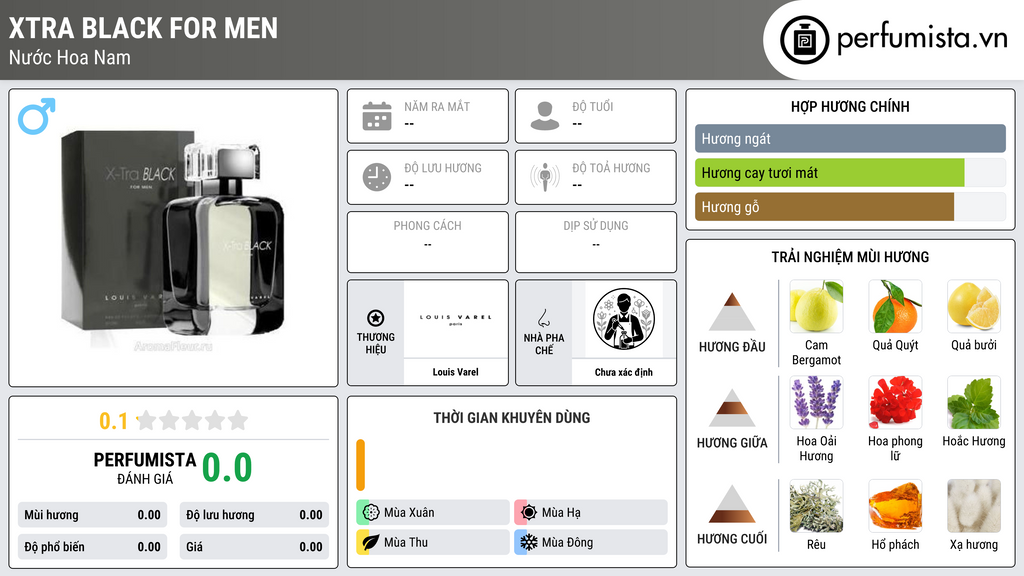Click the Thời gian khuyên dùng heading
Screen dimensions: 1024x576
coord(511,418)
